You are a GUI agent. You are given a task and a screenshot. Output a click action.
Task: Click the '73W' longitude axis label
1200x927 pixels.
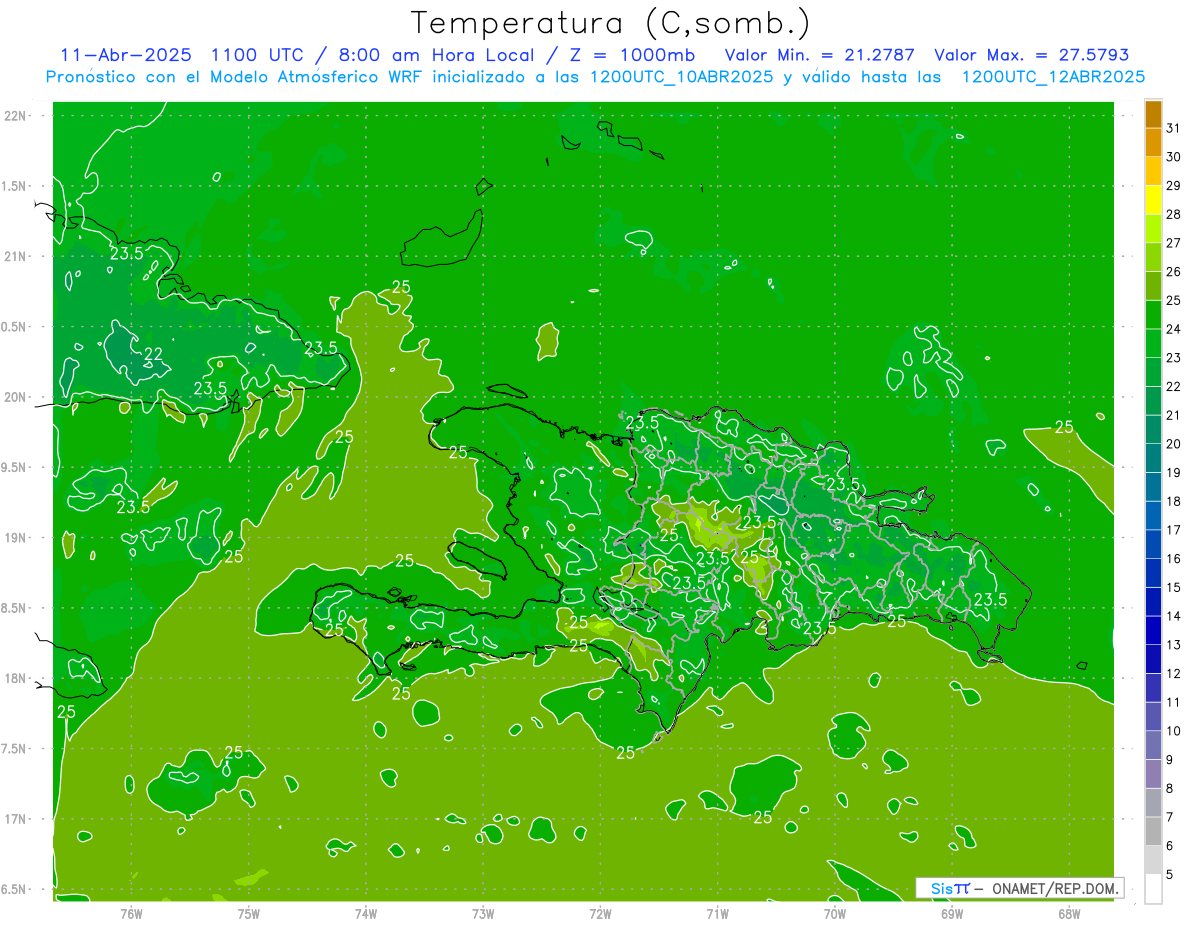(483, 914)
